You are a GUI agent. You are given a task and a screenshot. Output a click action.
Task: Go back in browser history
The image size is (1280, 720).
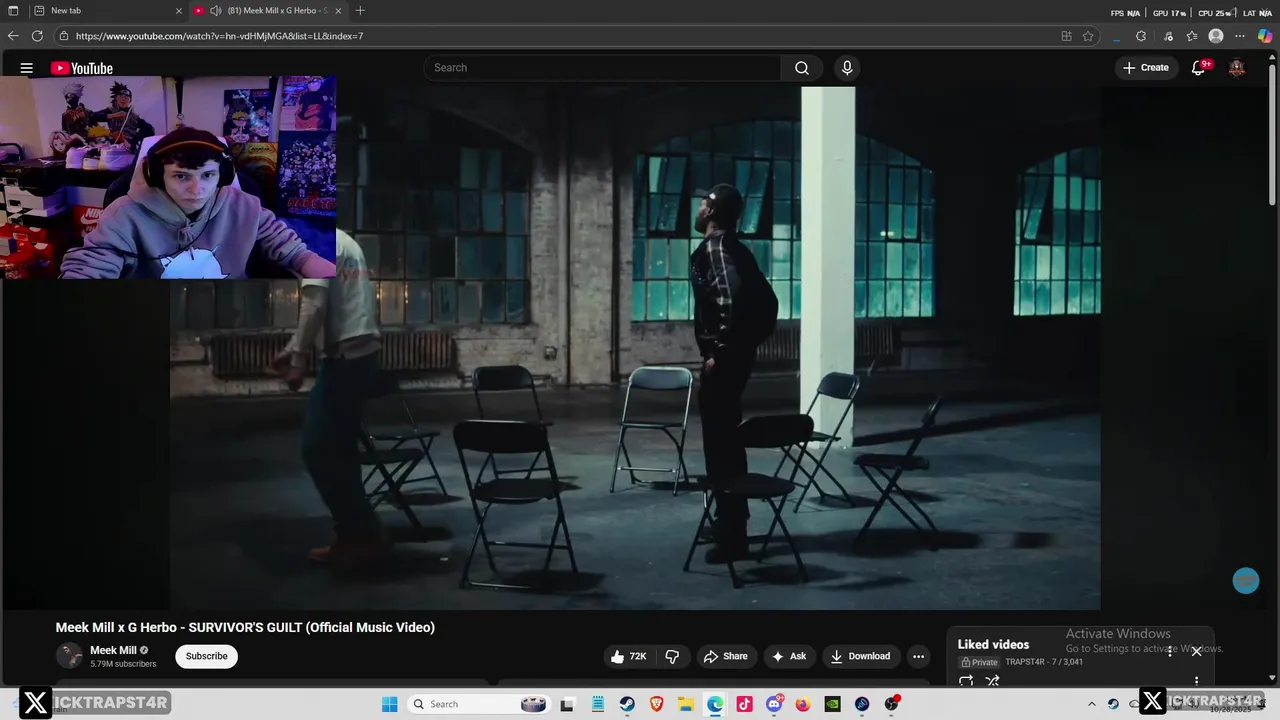point(13,36)
